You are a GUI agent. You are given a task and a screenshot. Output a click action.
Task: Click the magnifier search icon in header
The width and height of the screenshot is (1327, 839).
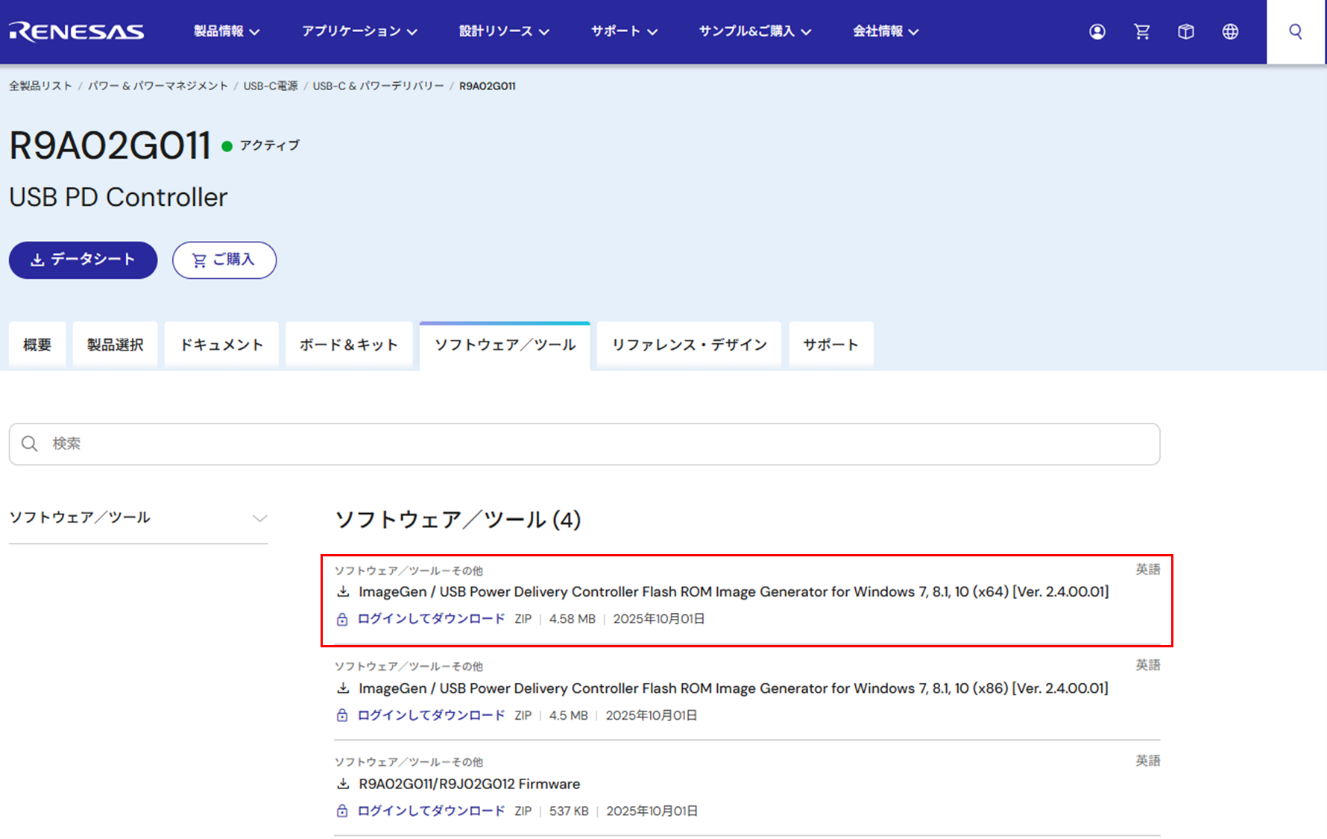1295,32
